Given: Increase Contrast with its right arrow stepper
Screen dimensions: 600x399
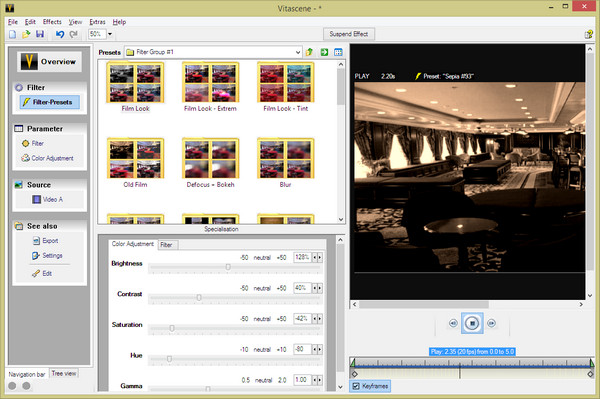Looking at the screenshot, I should [320, 288].
